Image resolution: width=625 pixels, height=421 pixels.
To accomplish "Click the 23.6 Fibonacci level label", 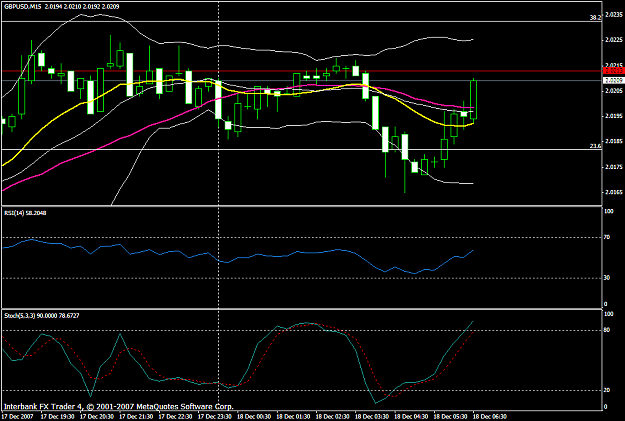I will coord(596,146).
